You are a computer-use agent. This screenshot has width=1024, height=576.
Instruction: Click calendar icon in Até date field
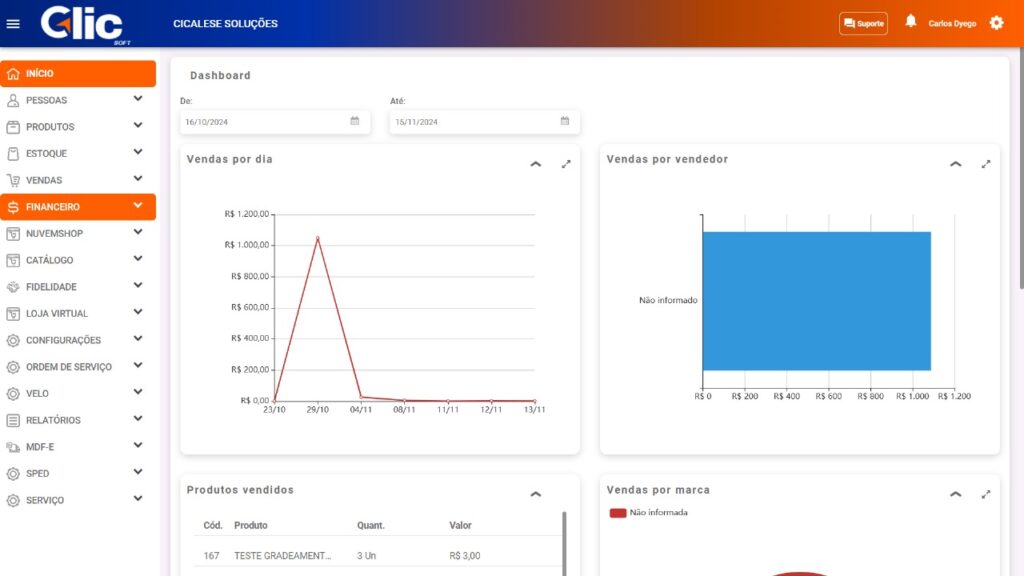tap(565, 121)
